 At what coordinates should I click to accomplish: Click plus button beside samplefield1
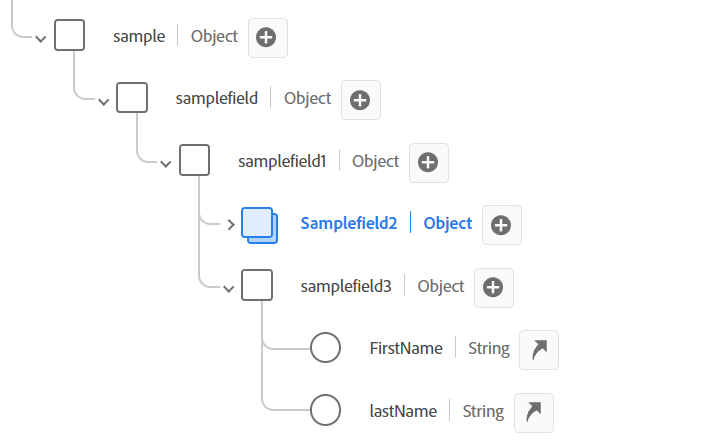pyautogui.click(x=429, y=163)
